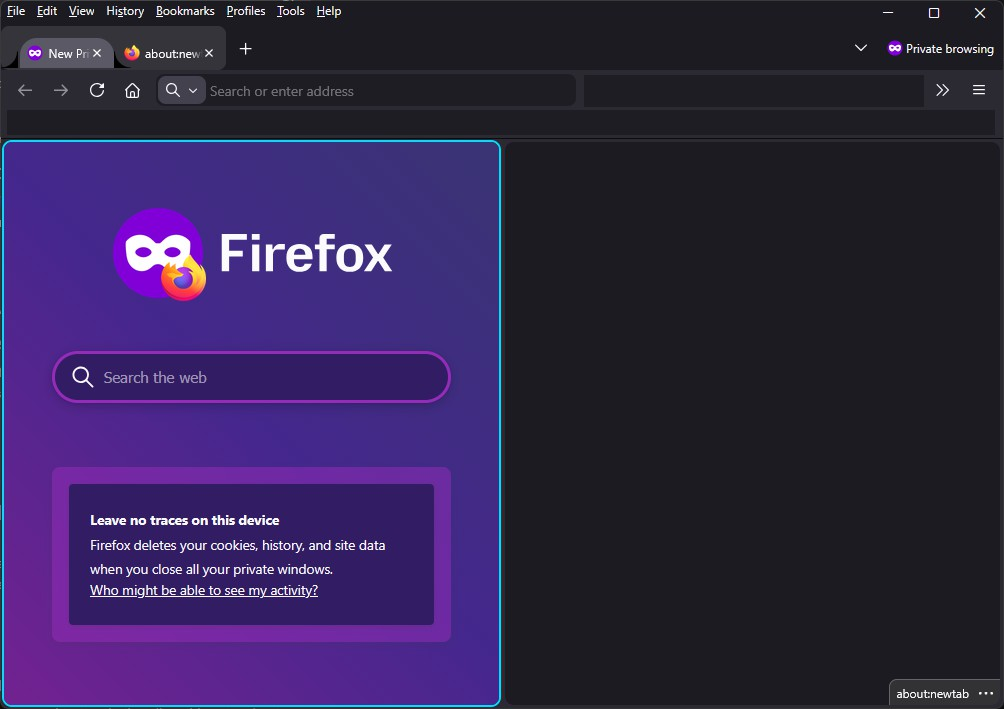Click the Leave no traces on this device heading
1004x709 pixels.
point(184,520)
